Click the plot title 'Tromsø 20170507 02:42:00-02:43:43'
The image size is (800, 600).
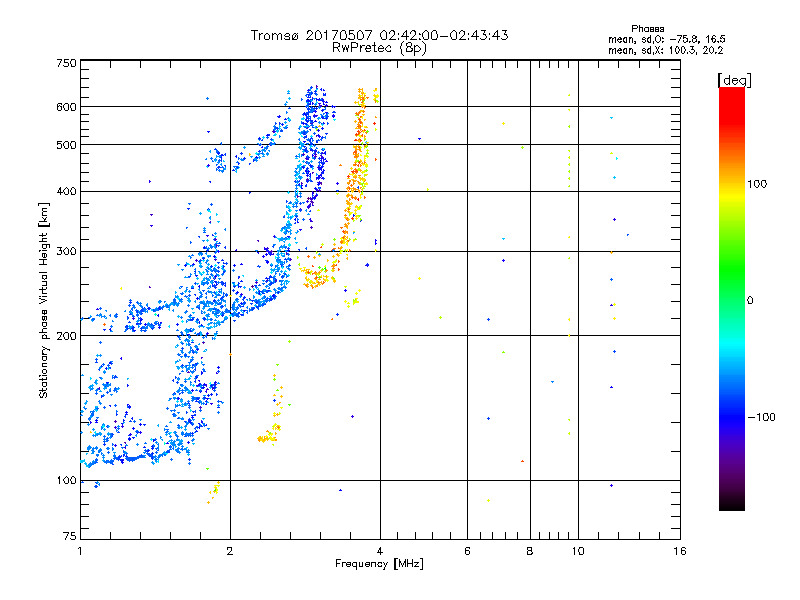379,35
